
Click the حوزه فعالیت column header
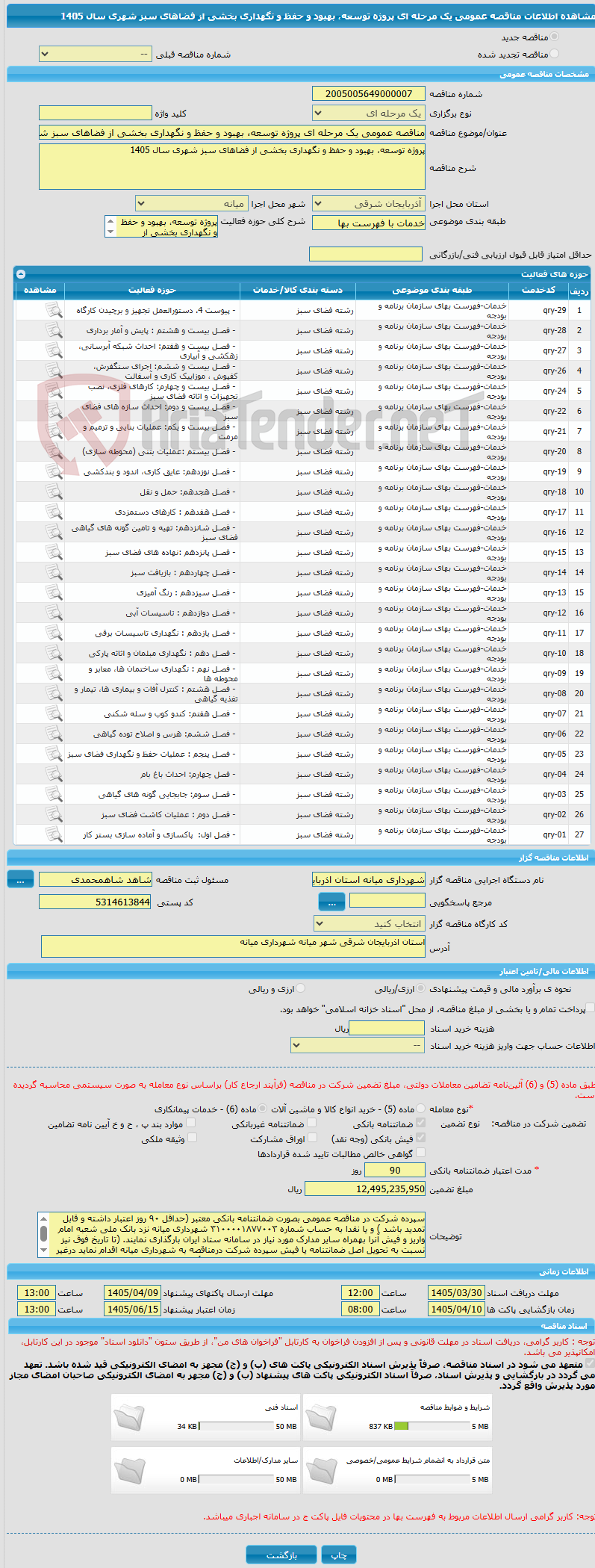click(152, 290)
